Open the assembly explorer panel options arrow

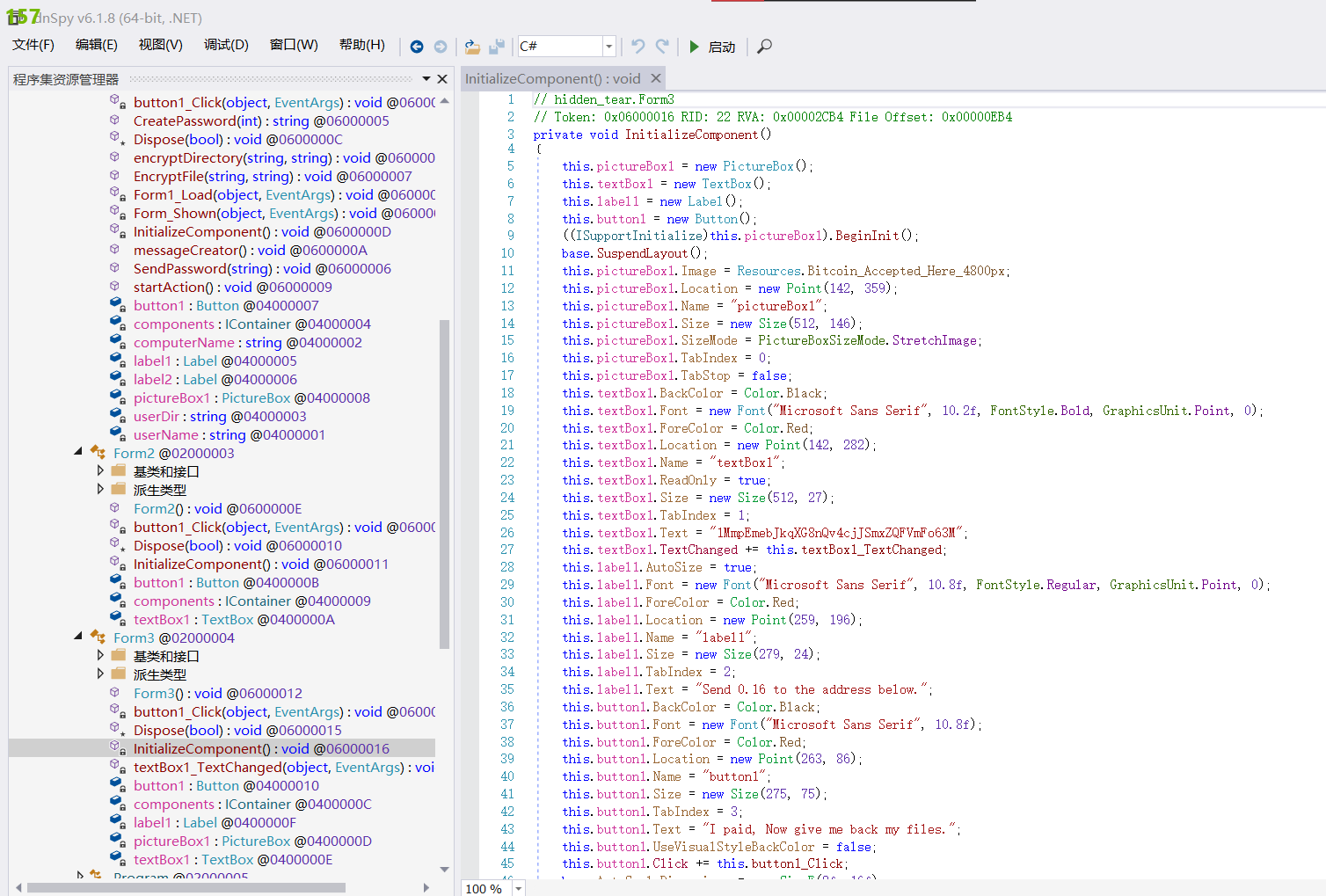pos(426,79)
